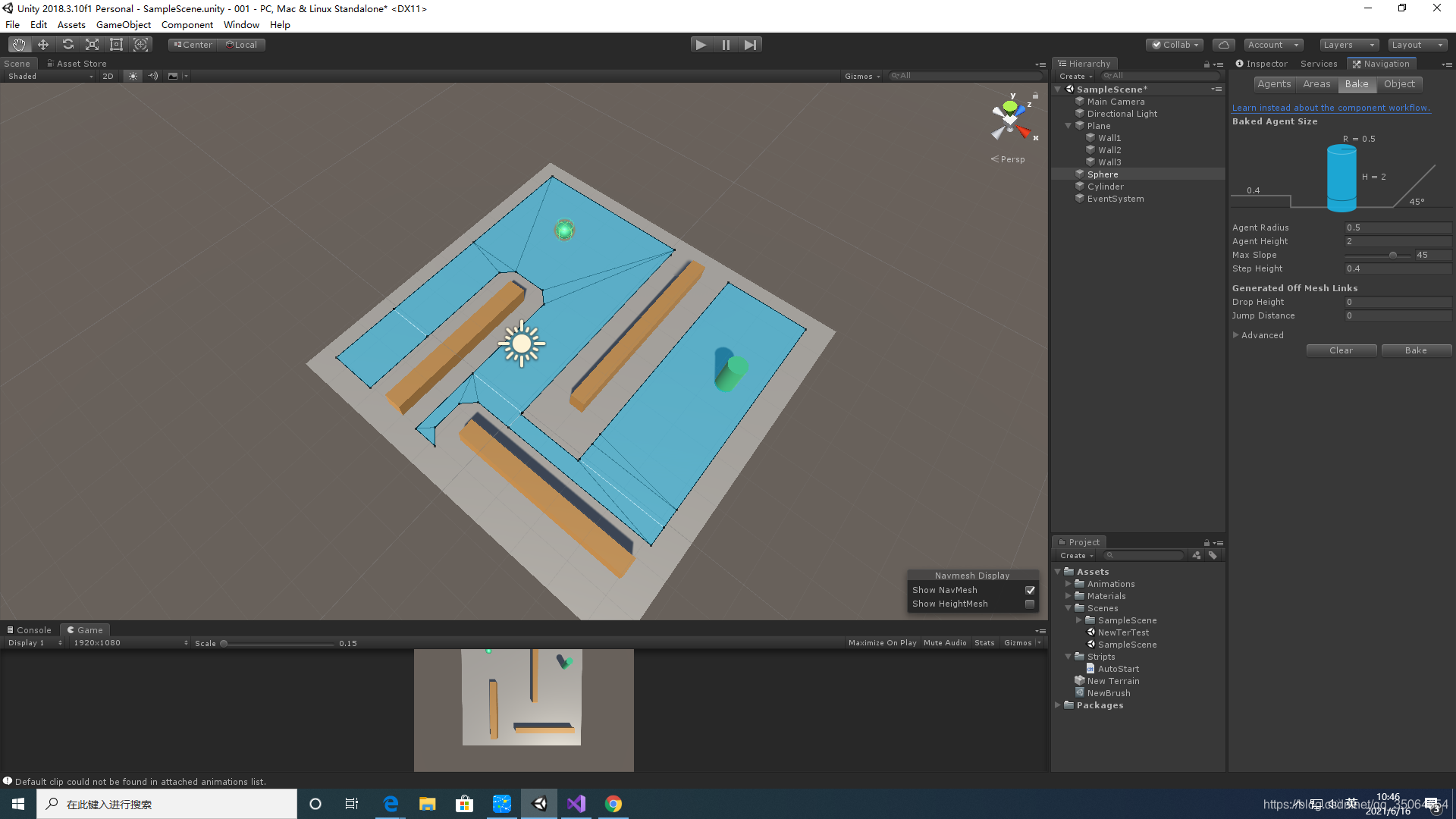Switch to the Agents tab in Navigation
The width and height of the screenshot is (1456, 819).
point(1274,83)
